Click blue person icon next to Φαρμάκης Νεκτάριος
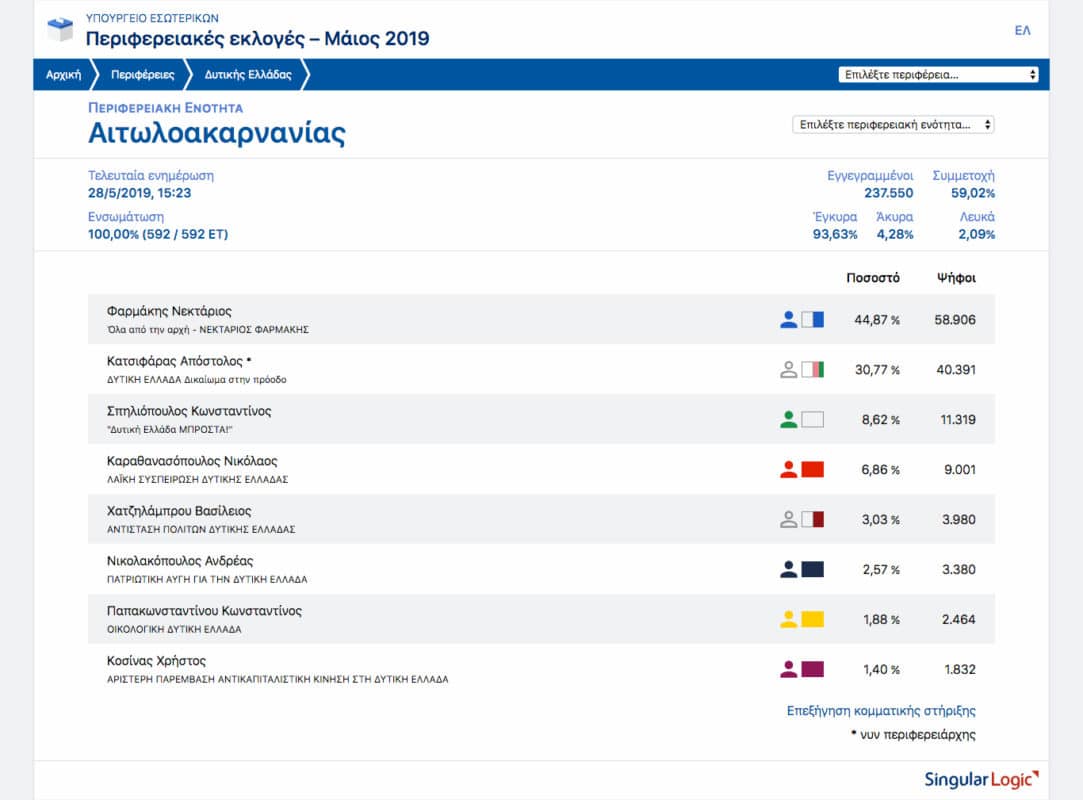Image resolution: width=1083 pixels, height=800 pixels. [789, 320]
